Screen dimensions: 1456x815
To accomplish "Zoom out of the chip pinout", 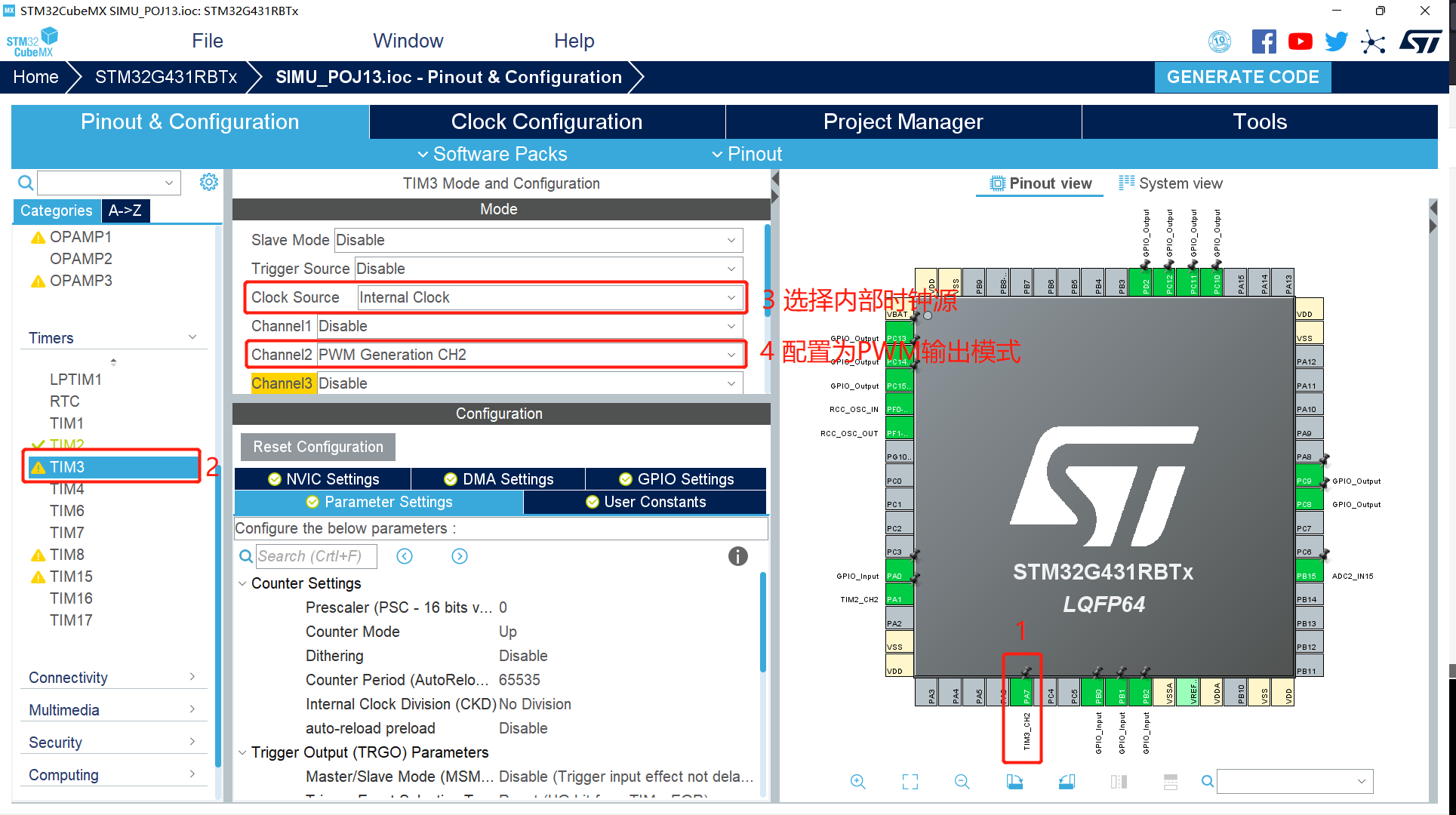I will (x=962, y=782).
